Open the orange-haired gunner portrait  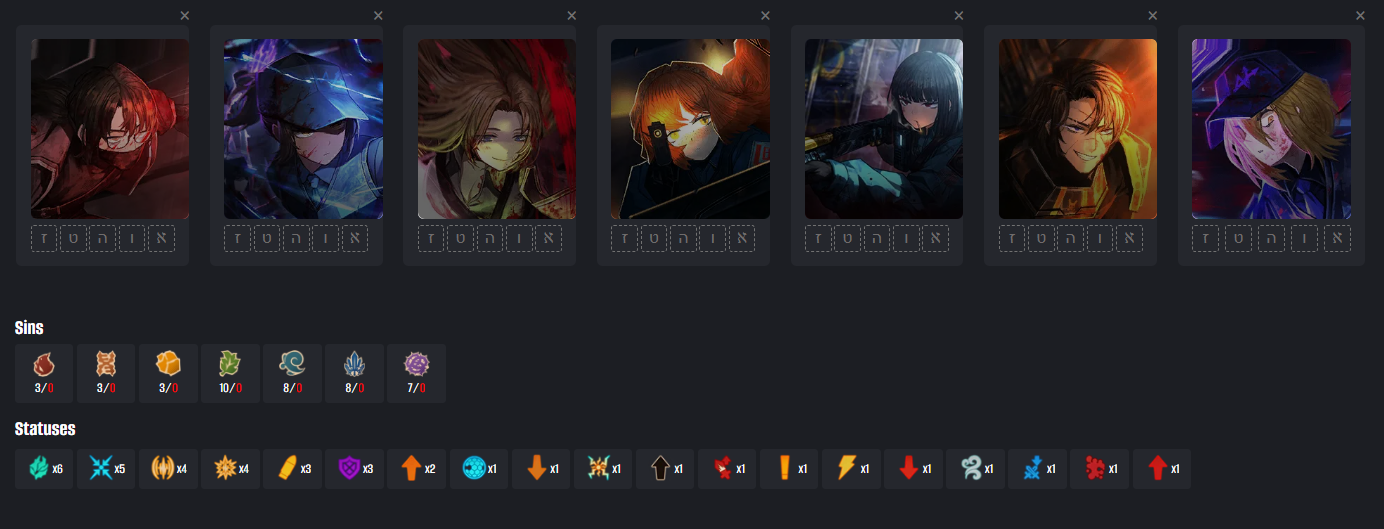[x=690, y=129]
